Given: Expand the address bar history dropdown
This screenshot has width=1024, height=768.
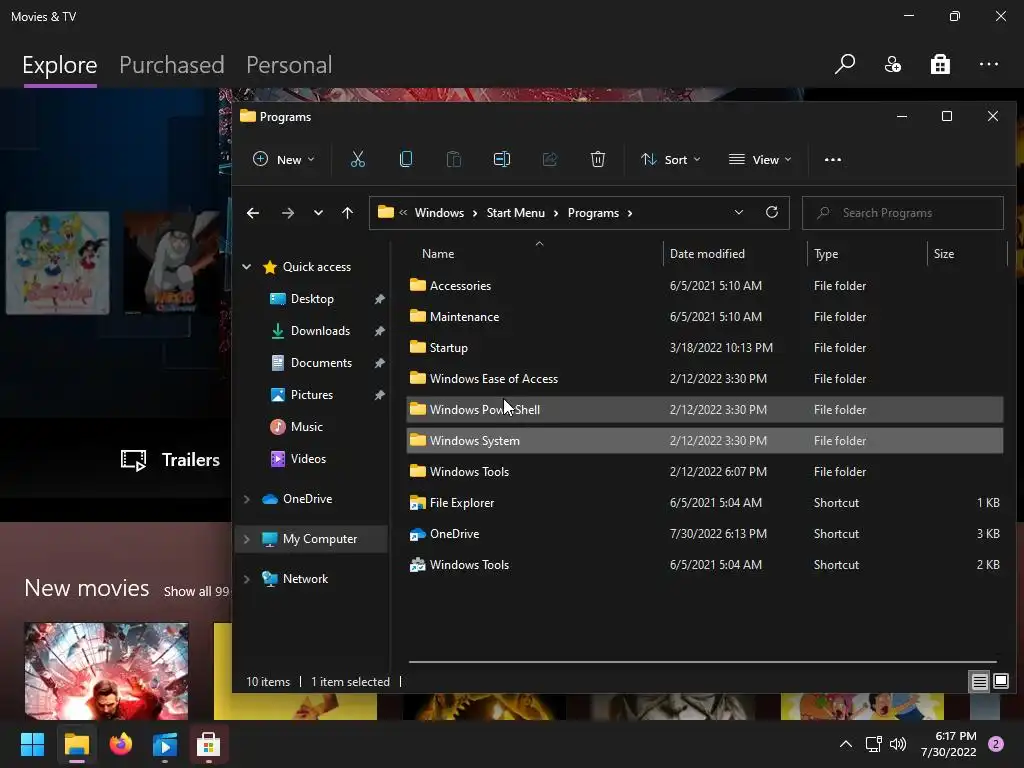Looking at the screenshot, I should coord(739,212).
